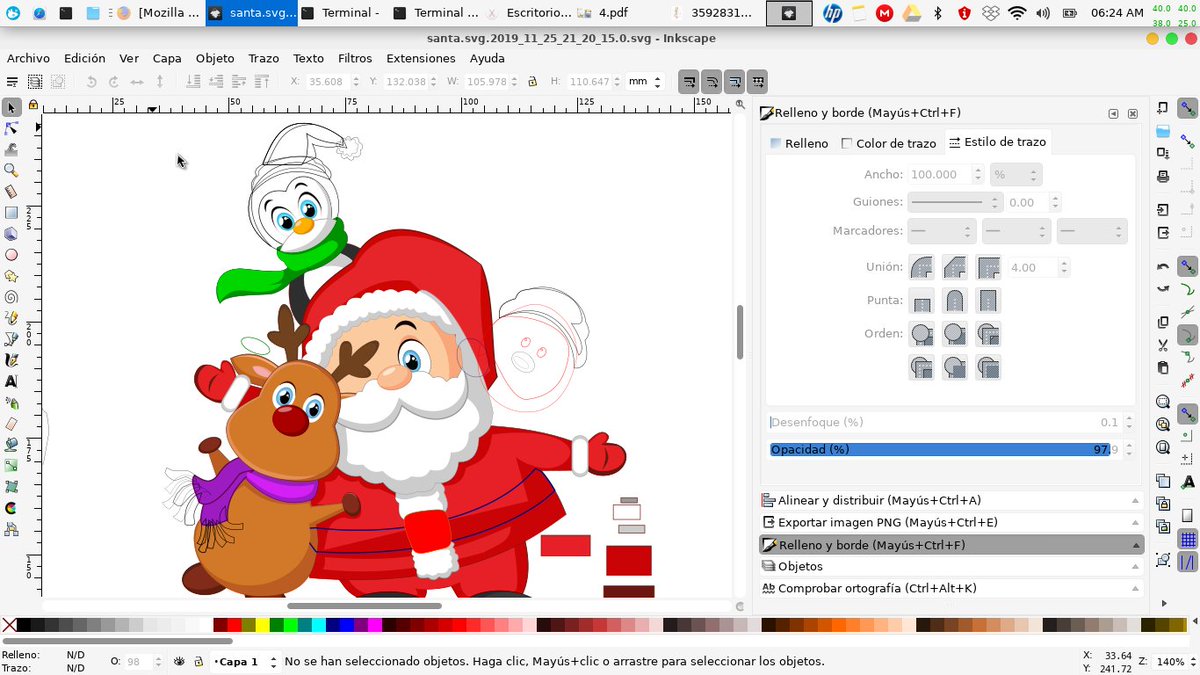
Task: Collapse active Relleno y borde panel row
Action: pos(951,545)
